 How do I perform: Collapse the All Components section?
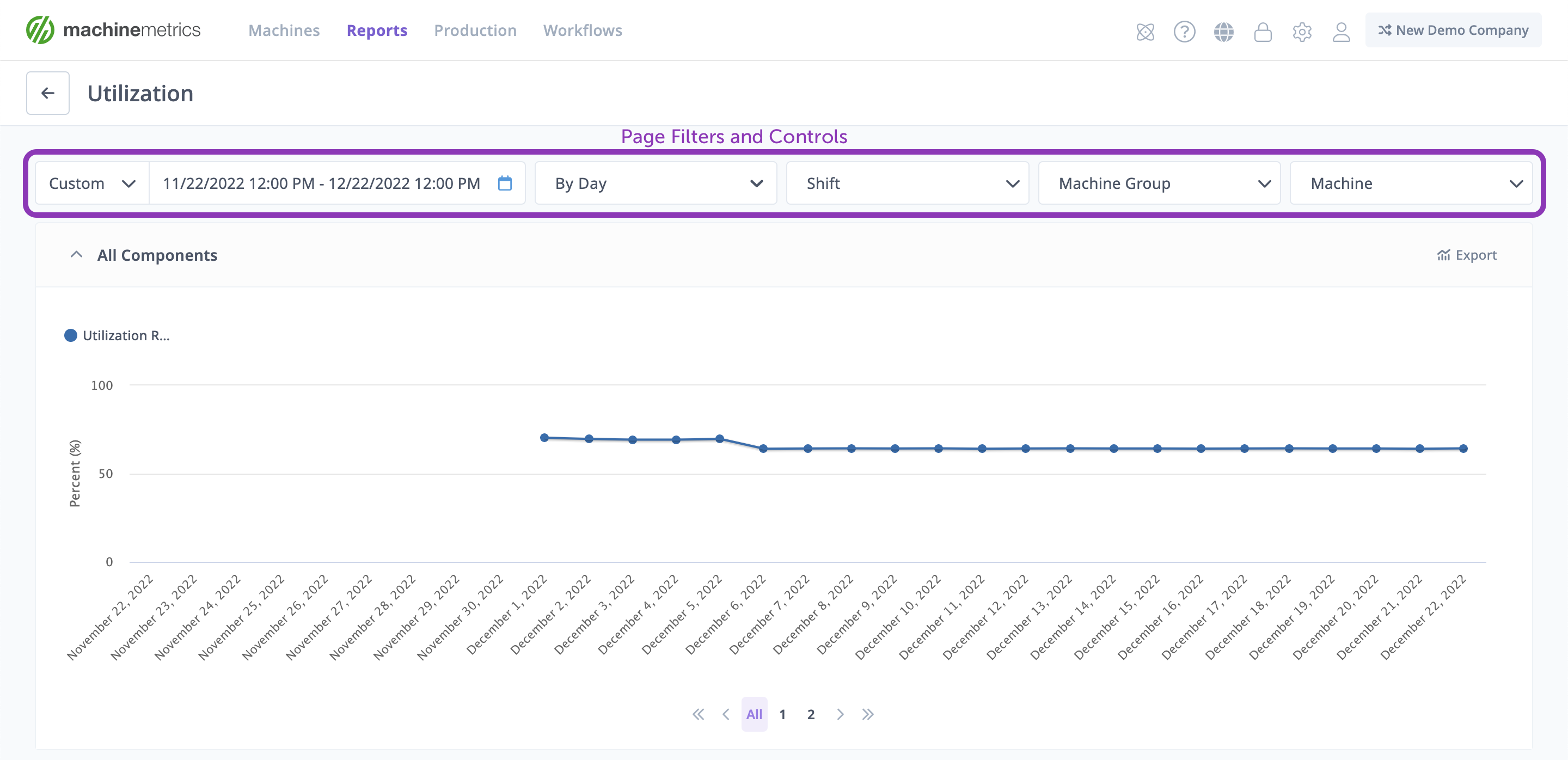point(76,255)
